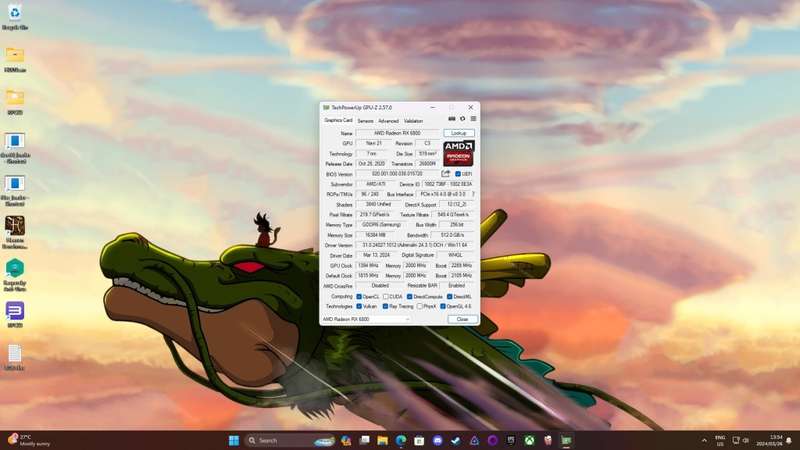
Task: Click the Driver Version value field
Action: (415, 245)
